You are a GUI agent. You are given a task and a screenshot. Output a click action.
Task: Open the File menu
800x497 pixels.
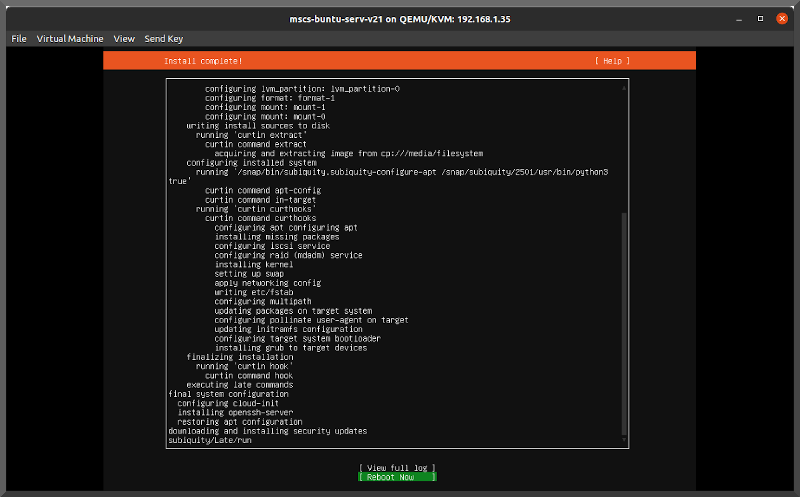click(x=18, y=38)
